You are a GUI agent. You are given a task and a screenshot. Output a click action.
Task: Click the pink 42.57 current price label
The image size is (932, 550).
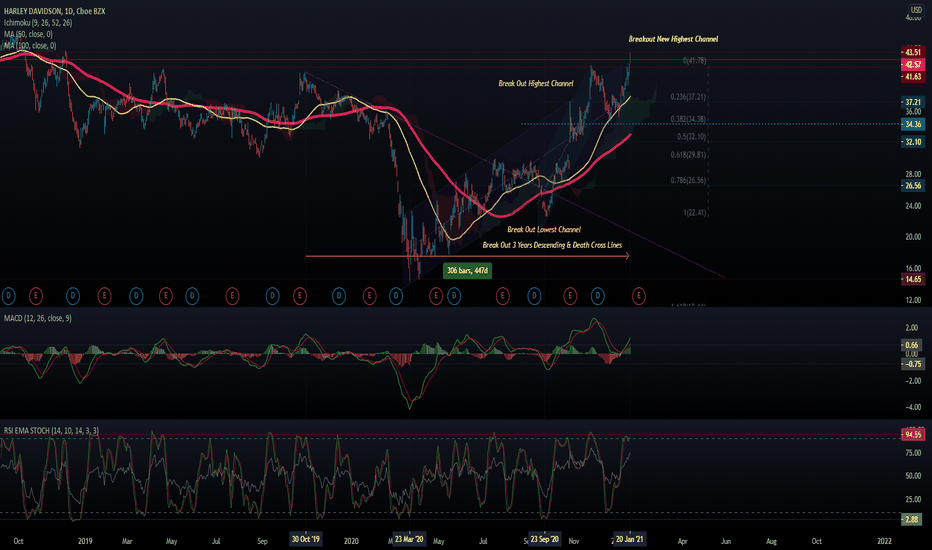point(912,64)
